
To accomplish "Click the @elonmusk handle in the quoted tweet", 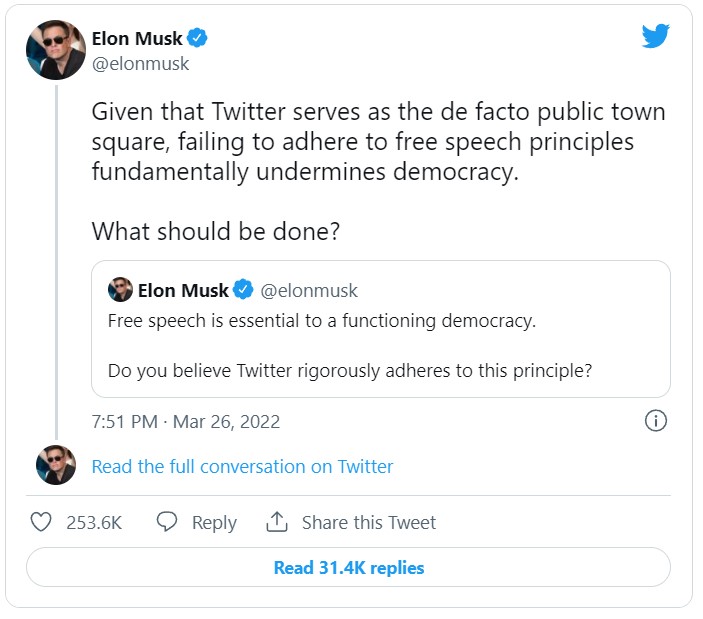I will [x=309, y=291].
